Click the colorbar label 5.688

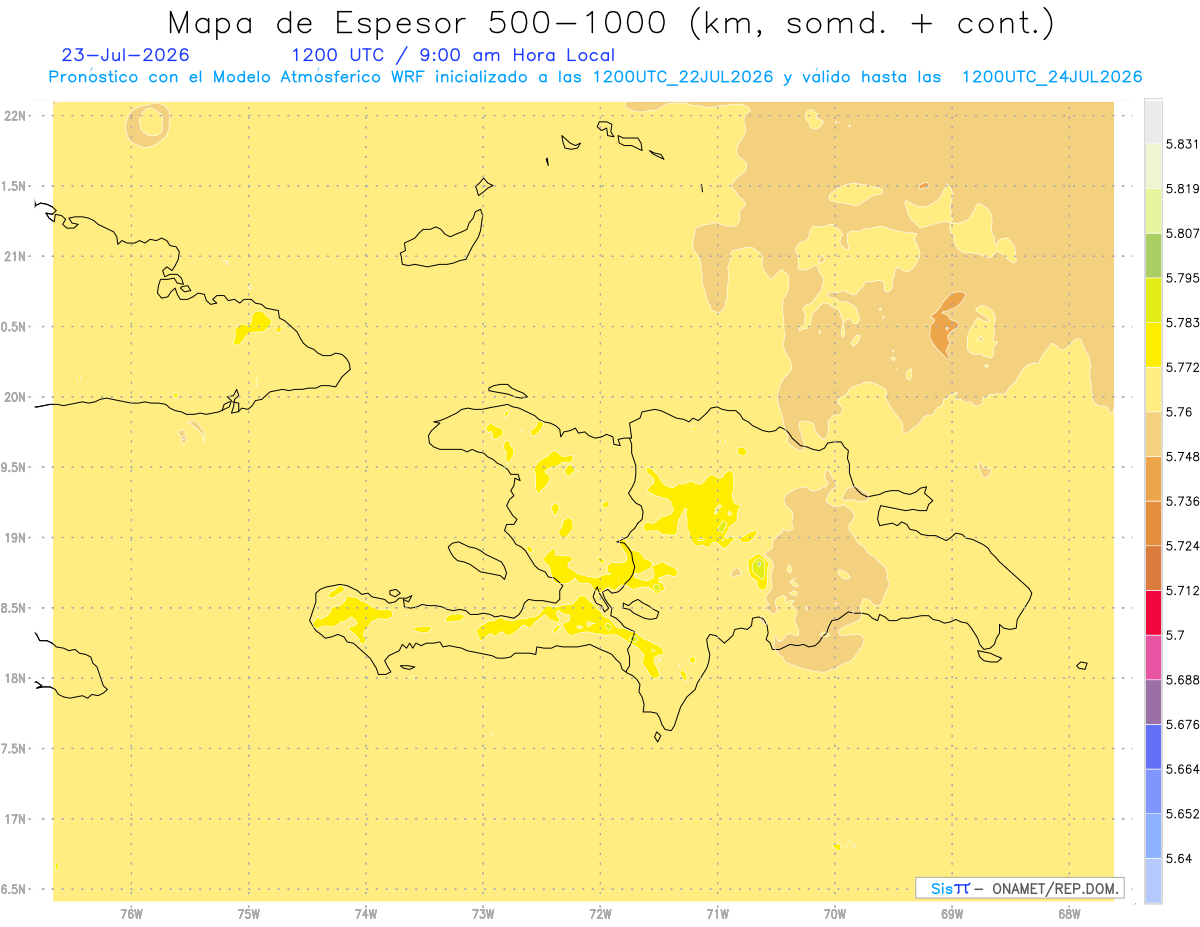(x=1183, y=680)
